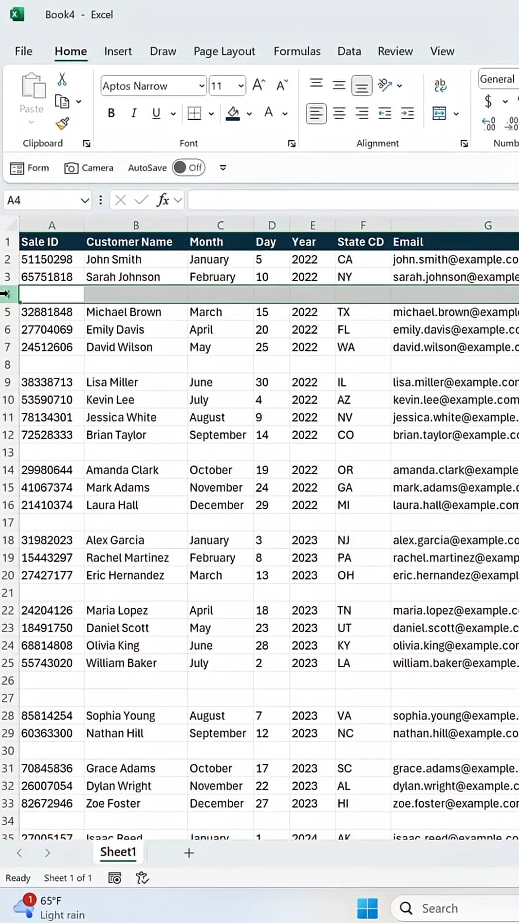Click Increase Indent icon
519x923 pixels.
coord(407,113)
